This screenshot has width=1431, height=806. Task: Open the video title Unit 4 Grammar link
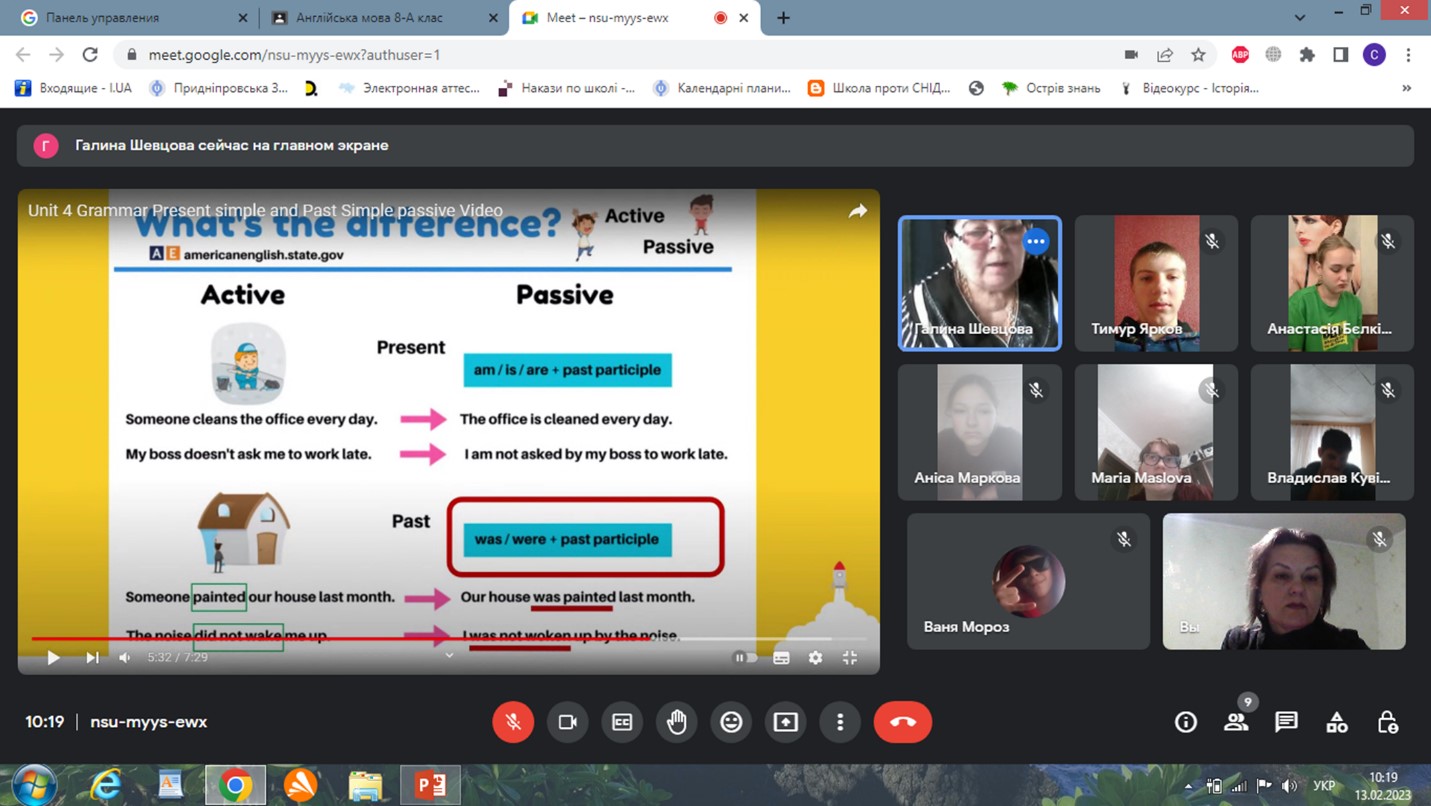pyautogui.click(x=265, y=210)
